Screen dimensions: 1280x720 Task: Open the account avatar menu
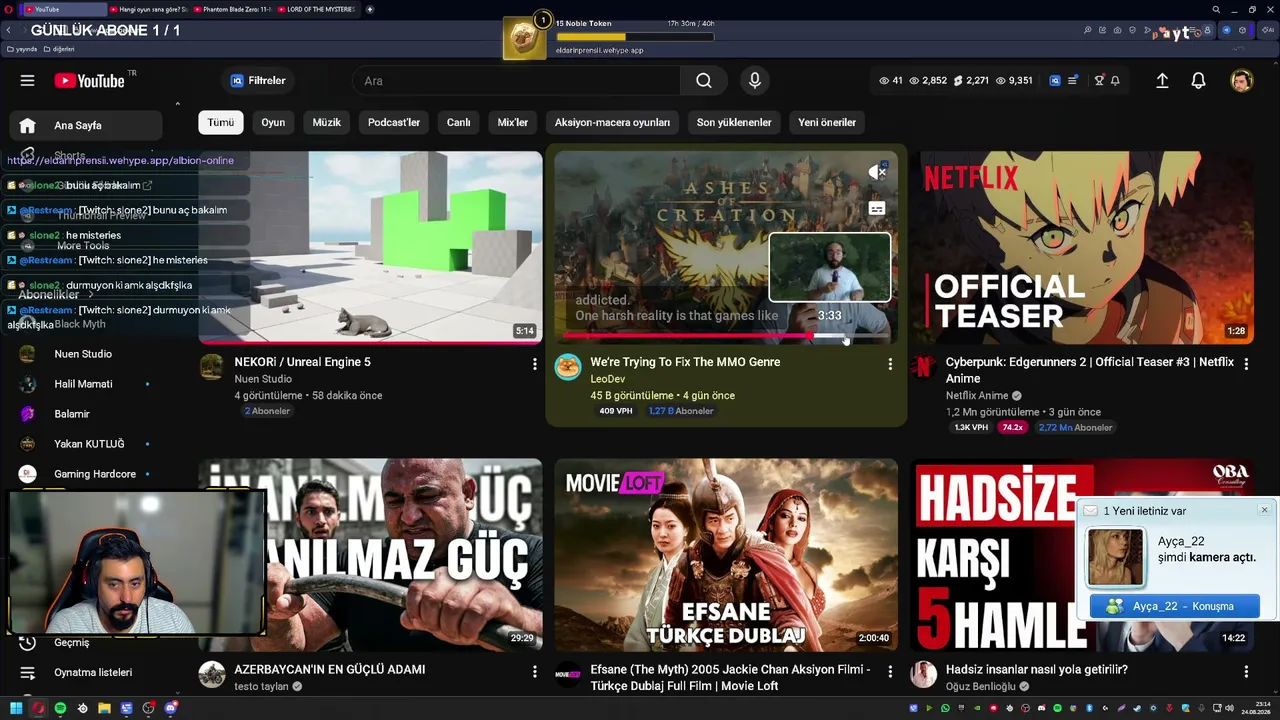(x=1241, y=81)
